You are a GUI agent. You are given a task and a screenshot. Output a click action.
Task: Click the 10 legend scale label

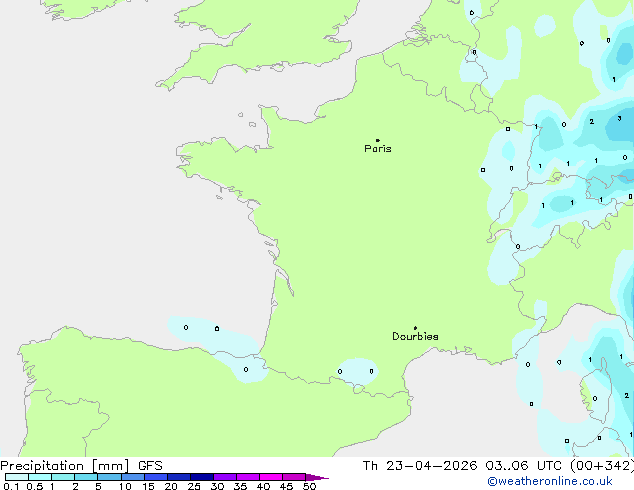click(x=125, y=486)
